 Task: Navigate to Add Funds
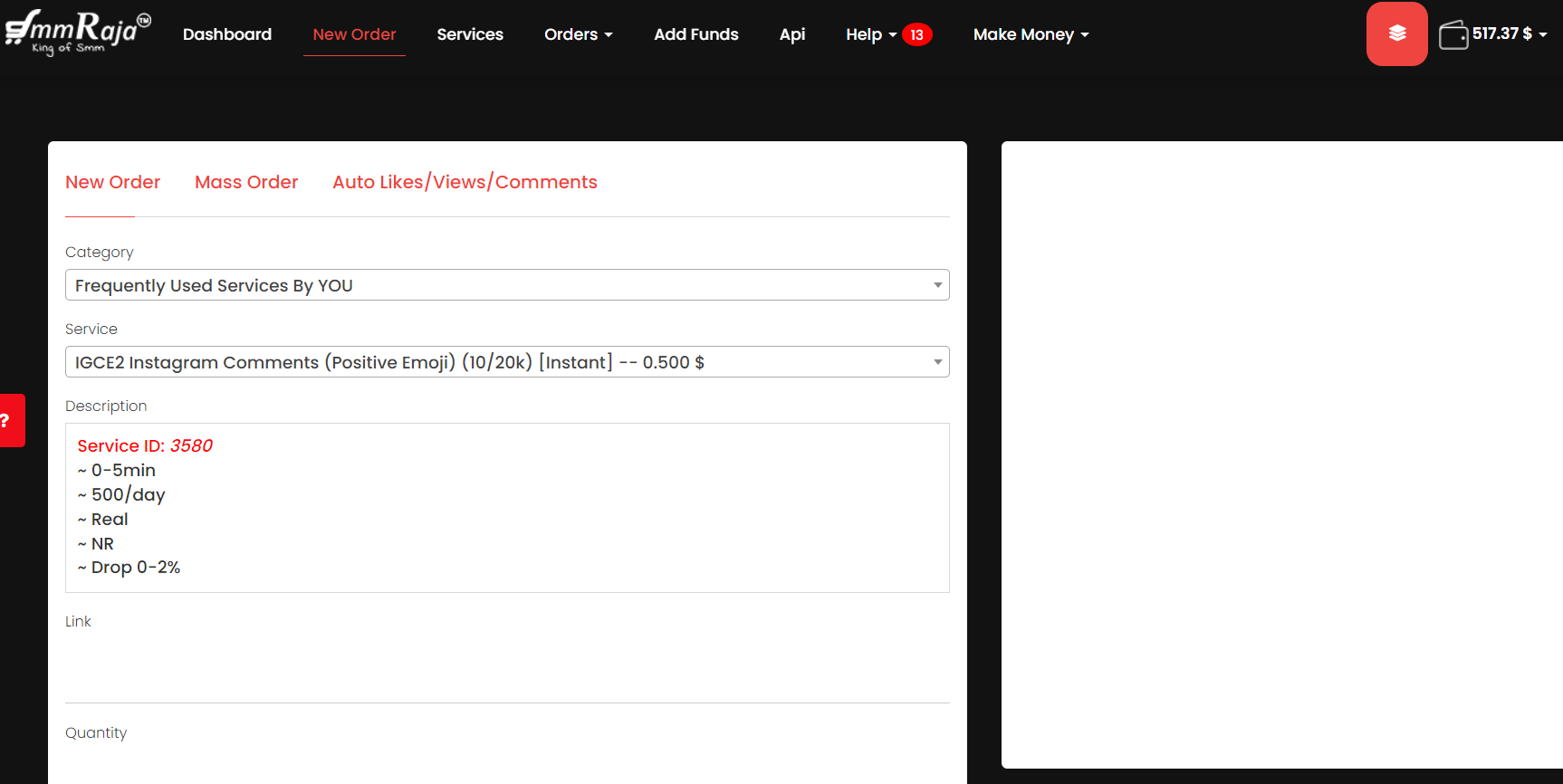(x=695, y=34)
